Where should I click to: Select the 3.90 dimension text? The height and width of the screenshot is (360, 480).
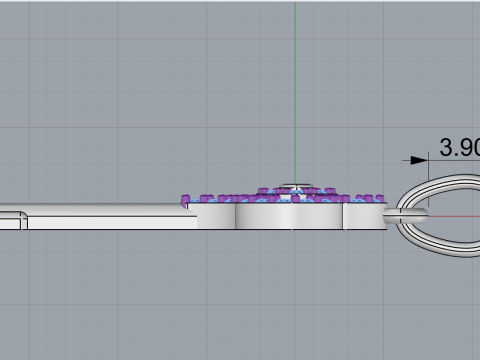point(460,147)
